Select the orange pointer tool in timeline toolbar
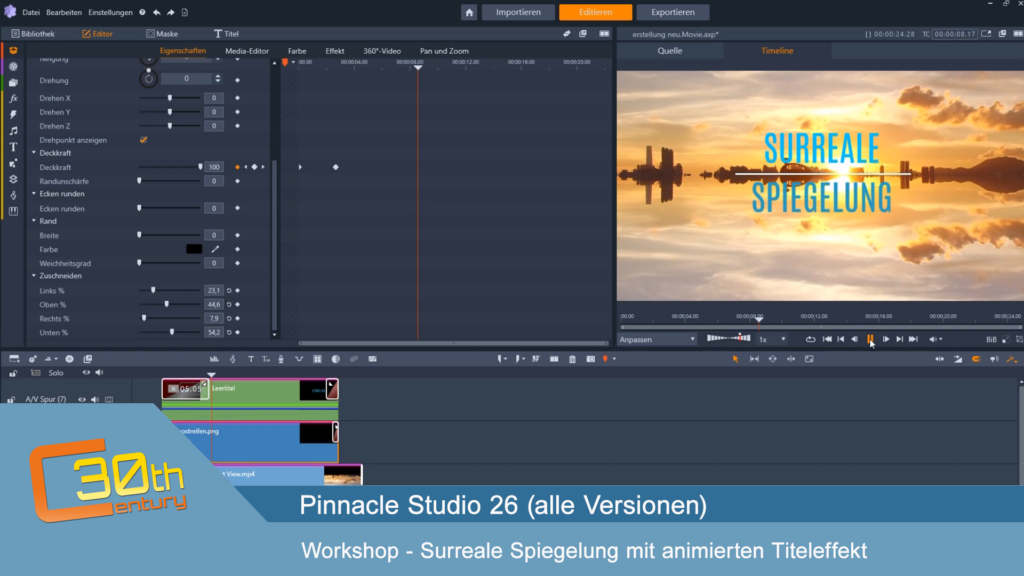Image resolution: width=1024 pixels, height=576 pixels. 735,359
